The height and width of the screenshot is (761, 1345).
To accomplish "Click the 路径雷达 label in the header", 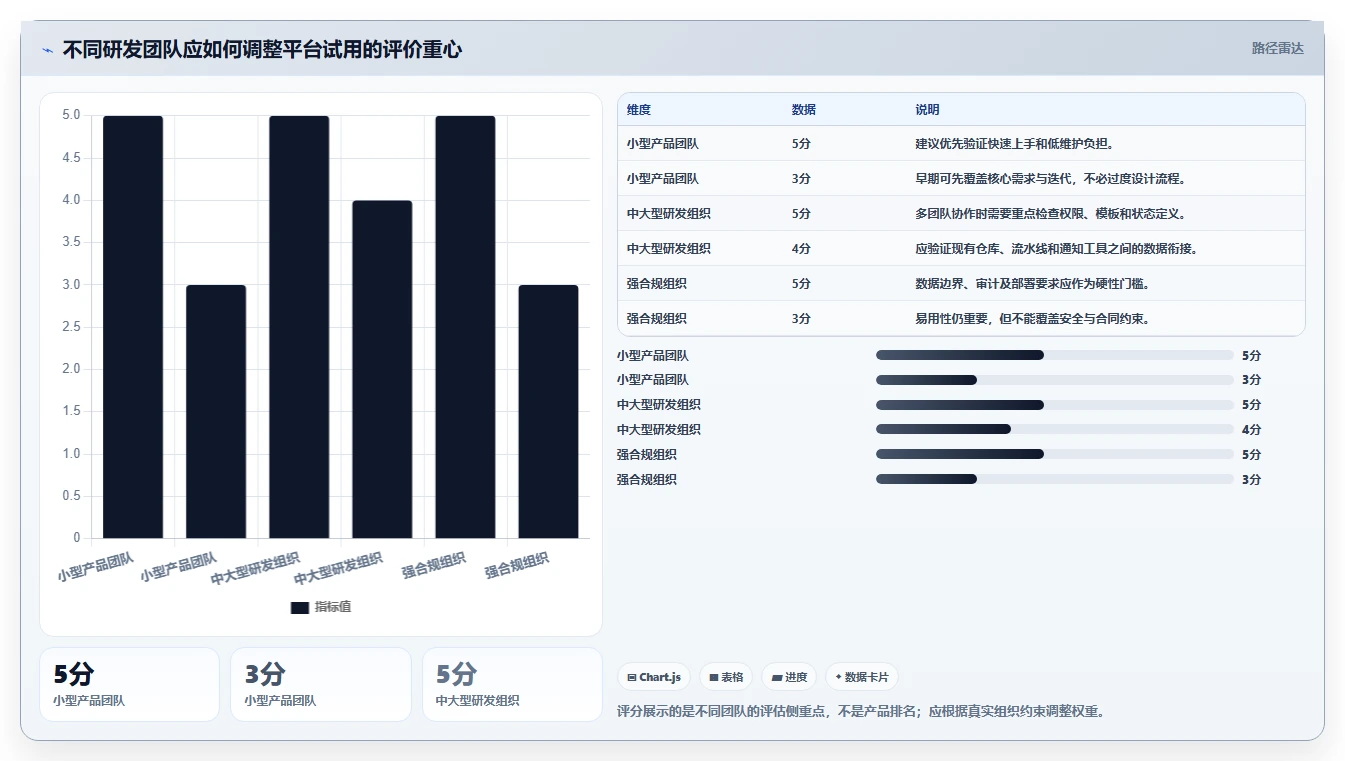I will [x=1277, y=48].
